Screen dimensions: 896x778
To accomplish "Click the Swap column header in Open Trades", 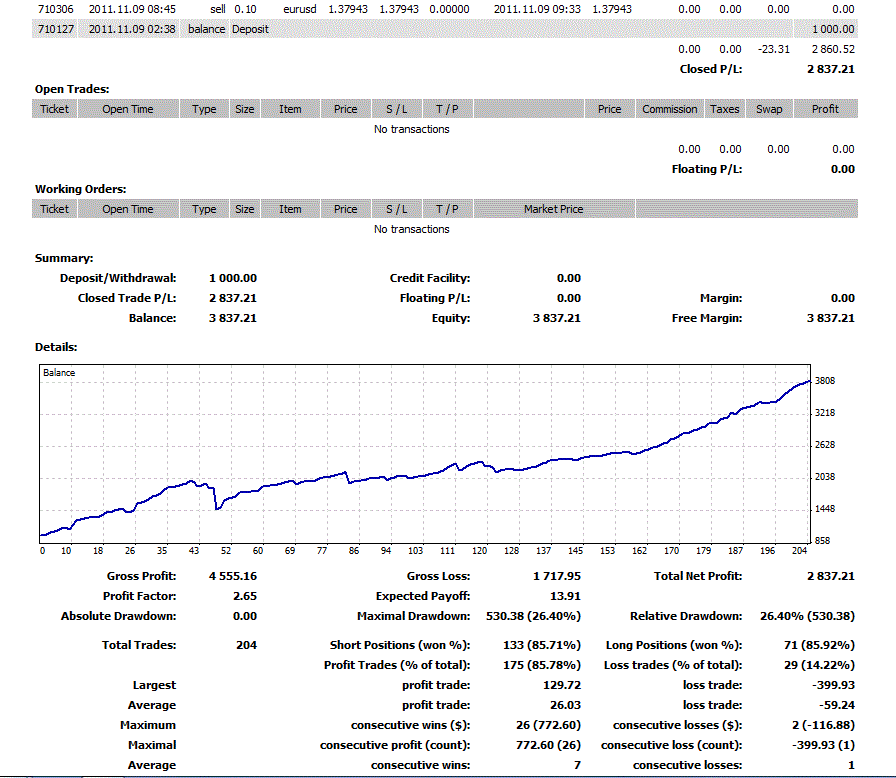I will [x=769, y=109].
